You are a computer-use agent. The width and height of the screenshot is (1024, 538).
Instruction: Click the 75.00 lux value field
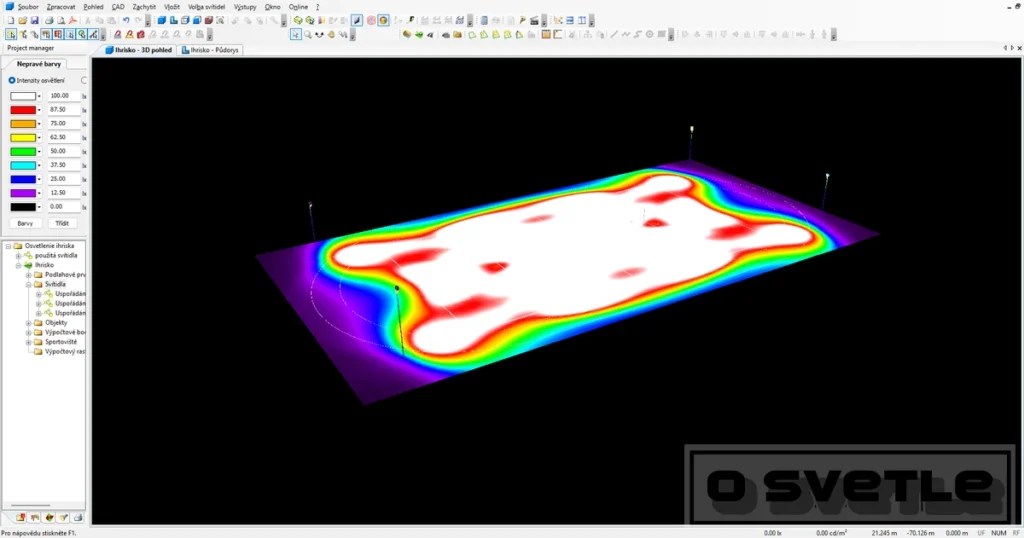(63, 123)
